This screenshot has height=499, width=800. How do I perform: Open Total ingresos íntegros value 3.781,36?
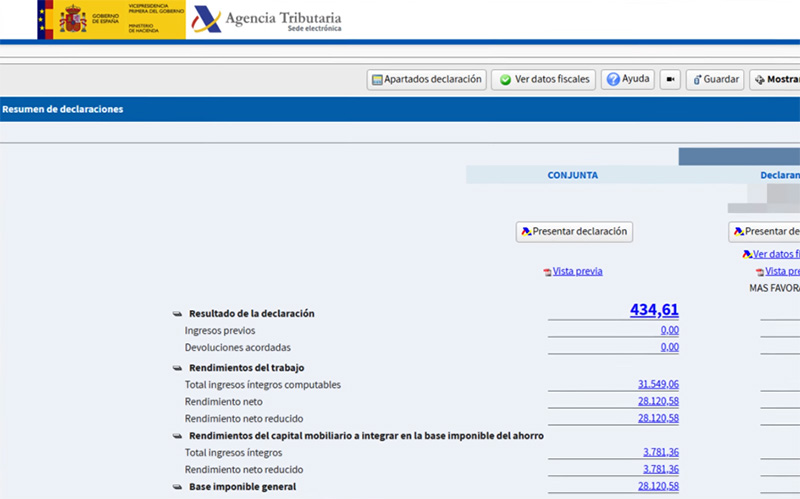661,452
